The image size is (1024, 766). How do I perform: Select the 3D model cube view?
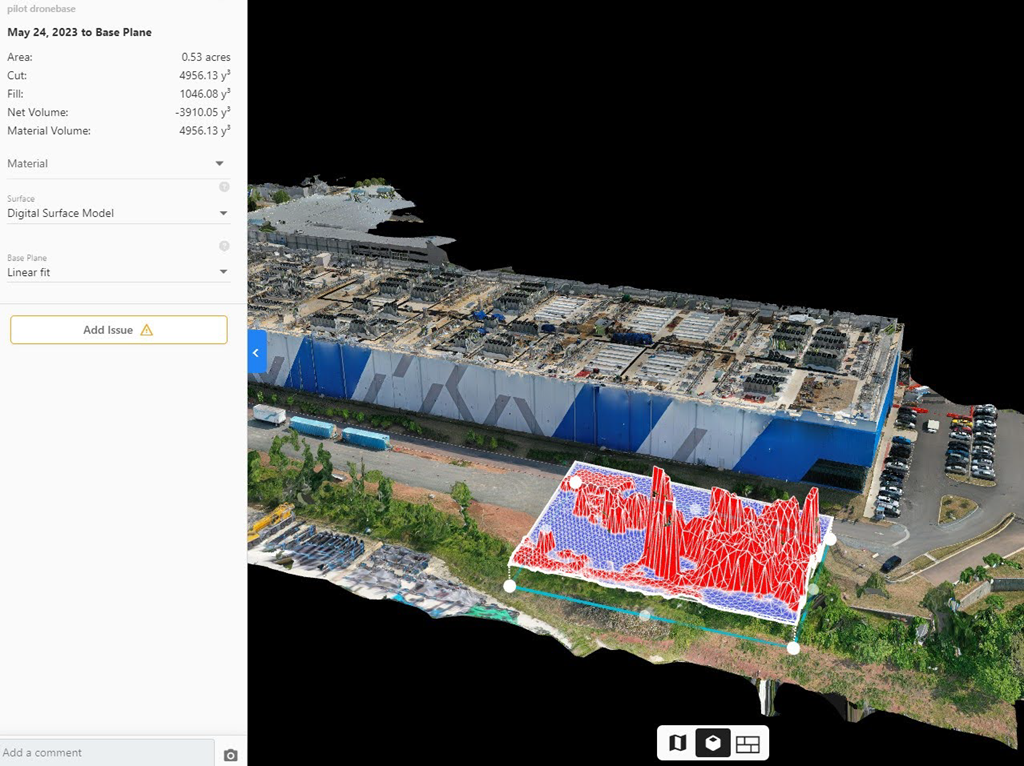712,743
